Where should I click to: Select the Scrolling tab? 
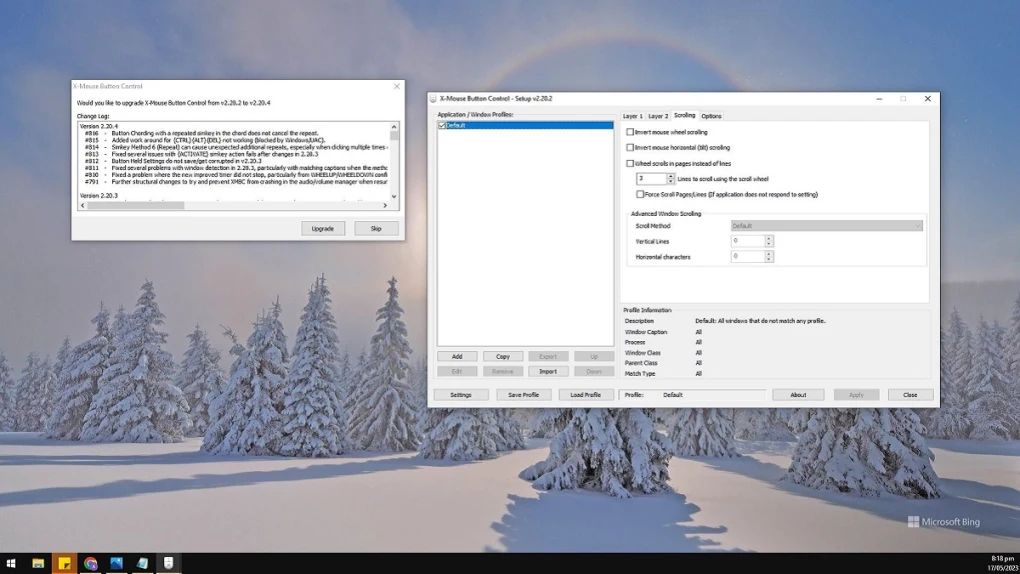click(684, 115)
